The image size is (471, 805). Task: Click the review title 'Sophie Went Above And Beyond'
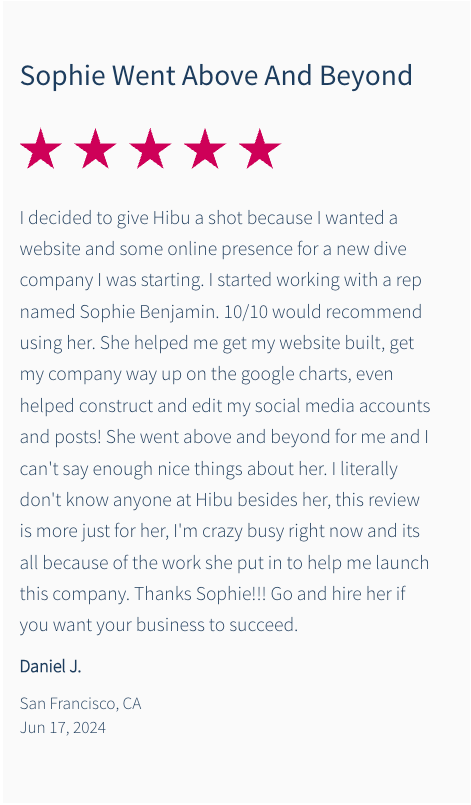coord(216,76)
